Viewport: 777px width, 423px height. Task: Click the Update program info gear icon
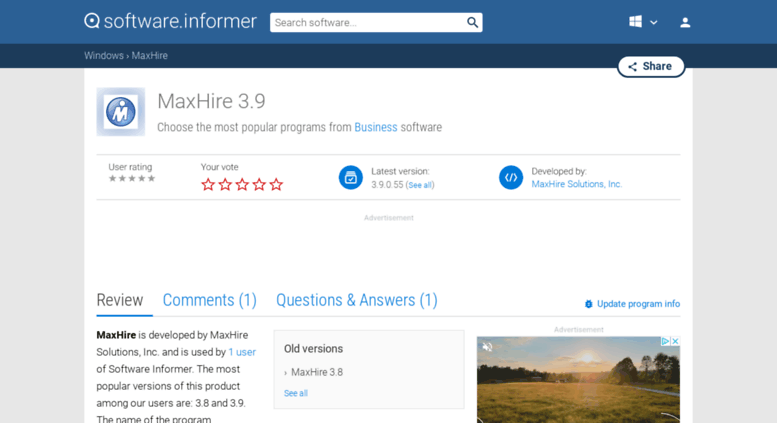[589, 304]
